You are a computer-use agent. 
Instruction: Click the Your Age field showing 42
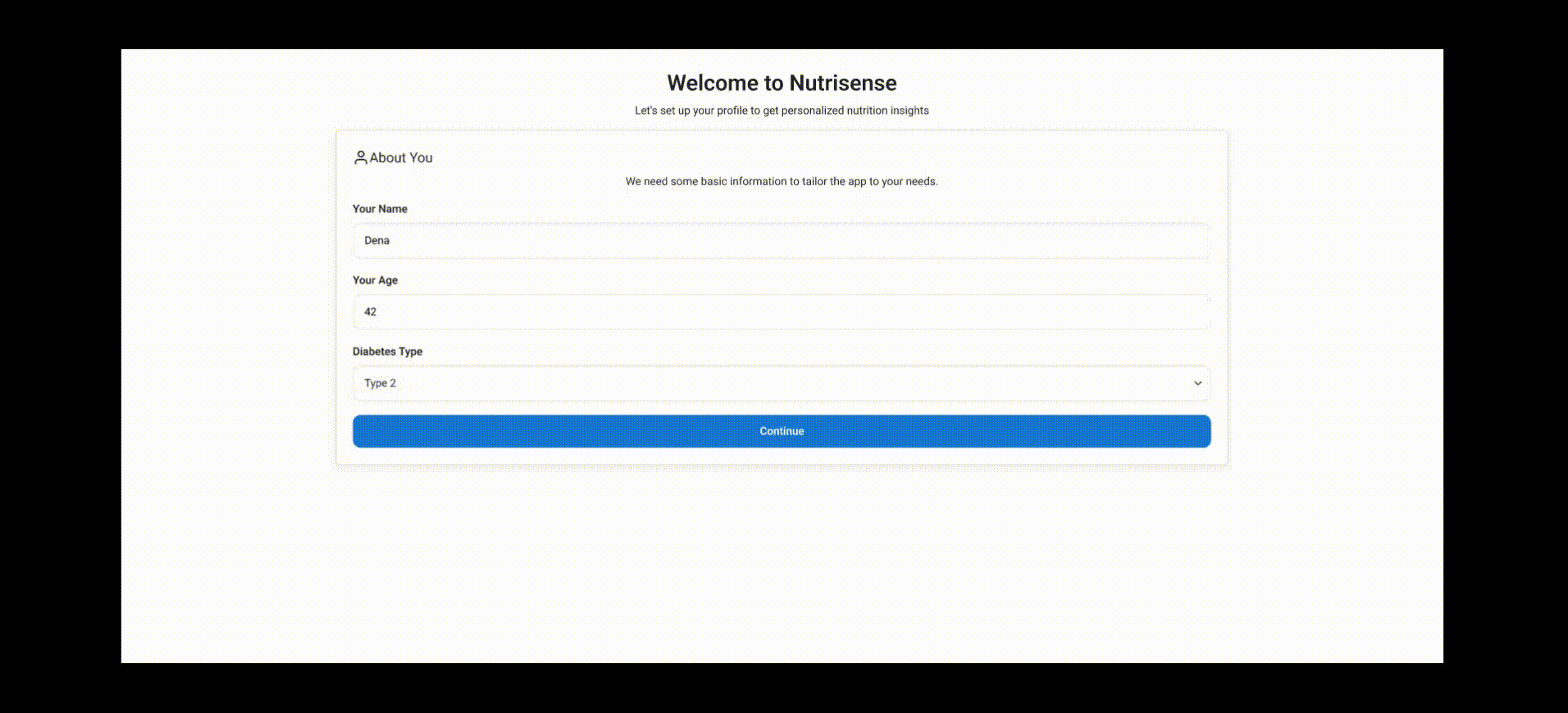point(782,312)
